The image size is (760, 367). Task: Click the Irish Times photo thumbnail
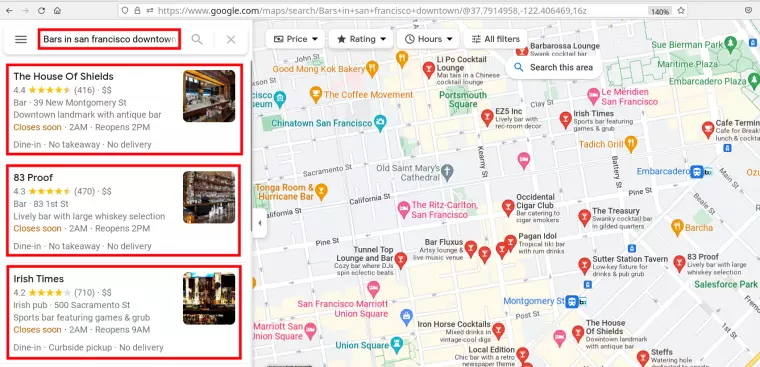[x=209, y=299]
